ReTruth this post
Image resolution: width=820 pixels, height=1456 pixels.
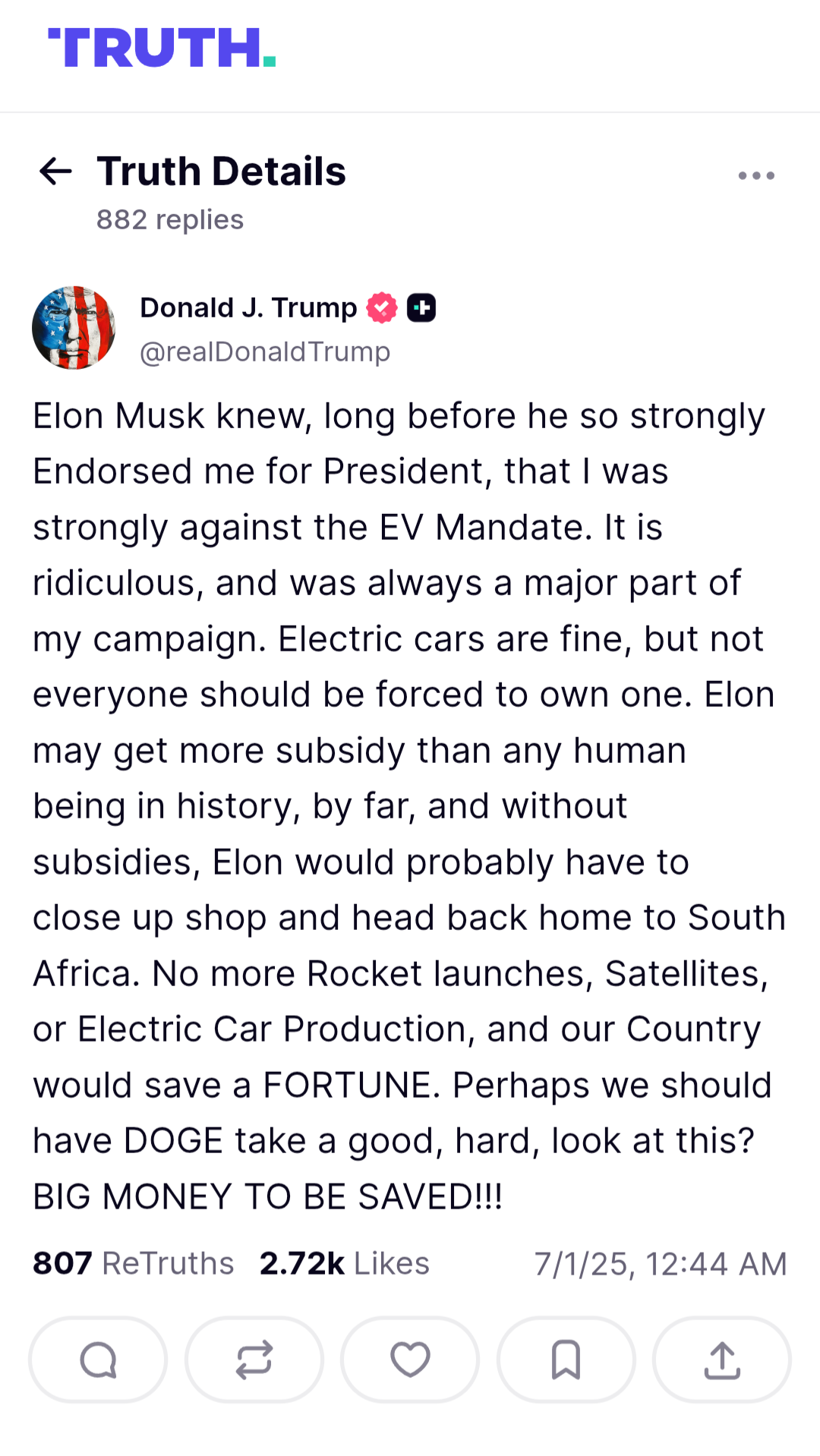[254, 1360]
